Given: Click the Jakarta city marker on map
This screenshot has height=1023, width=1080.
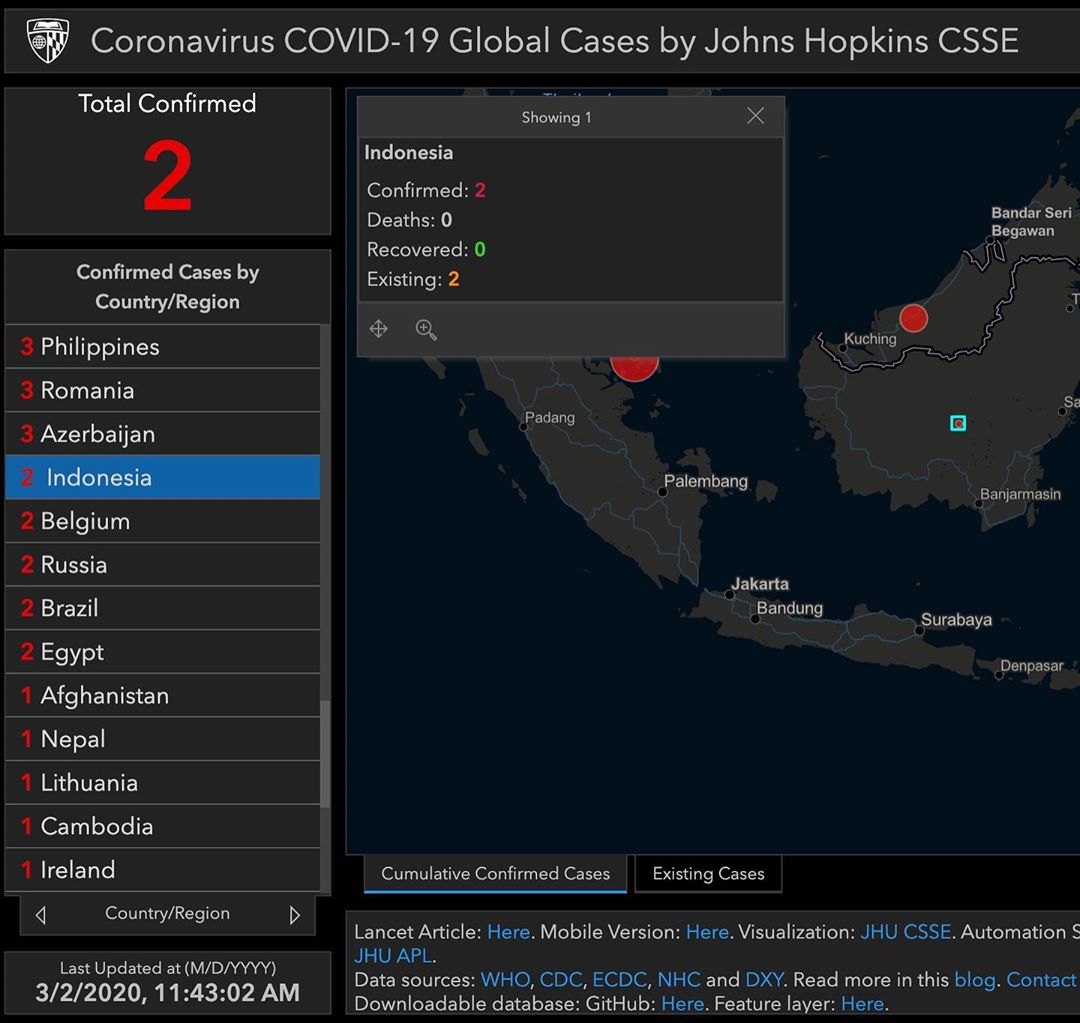Looking at the screenshot, I should click(730, 594).
